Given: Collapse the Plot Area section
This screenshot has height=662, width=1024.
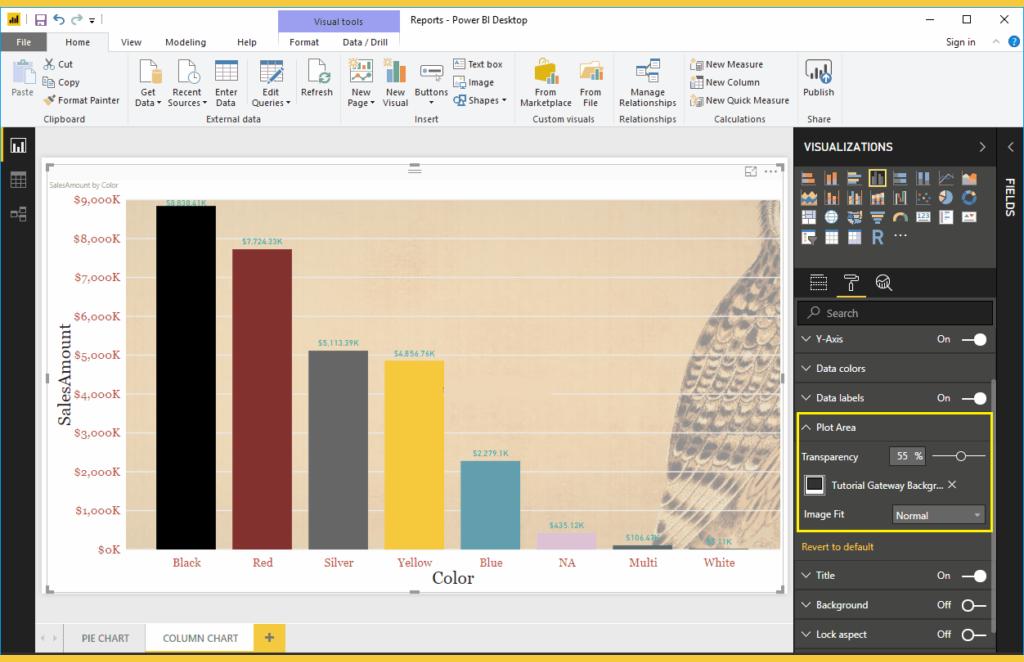Looking at the screenshot, I should pyautogui.click(x=807, y=428).
